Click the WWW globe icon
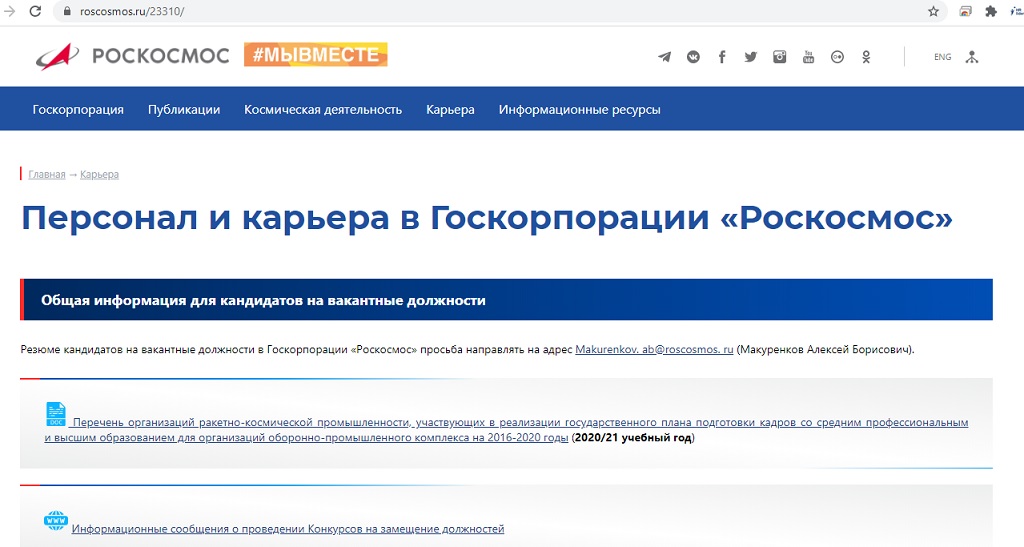Screen dimensions: 1024x547 click(56, 520)
